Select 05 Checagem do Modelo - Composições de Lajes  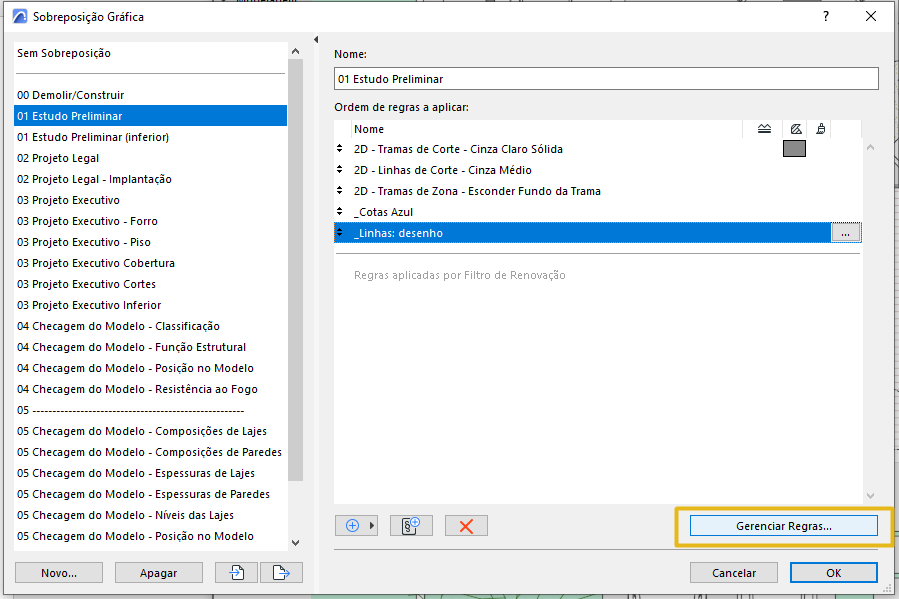[150, 431]
